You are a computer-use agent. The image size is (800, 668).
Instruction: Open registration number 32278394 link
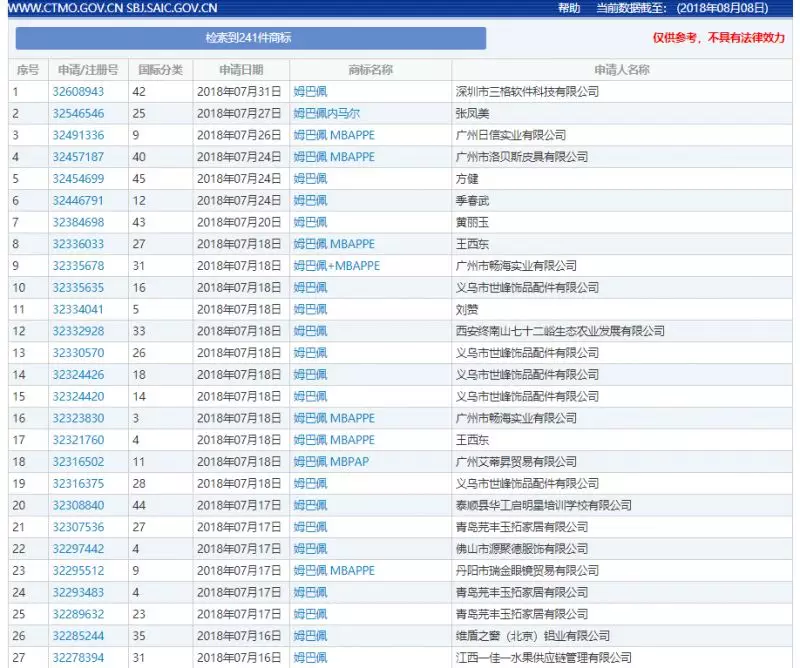[x=78, y=658]
